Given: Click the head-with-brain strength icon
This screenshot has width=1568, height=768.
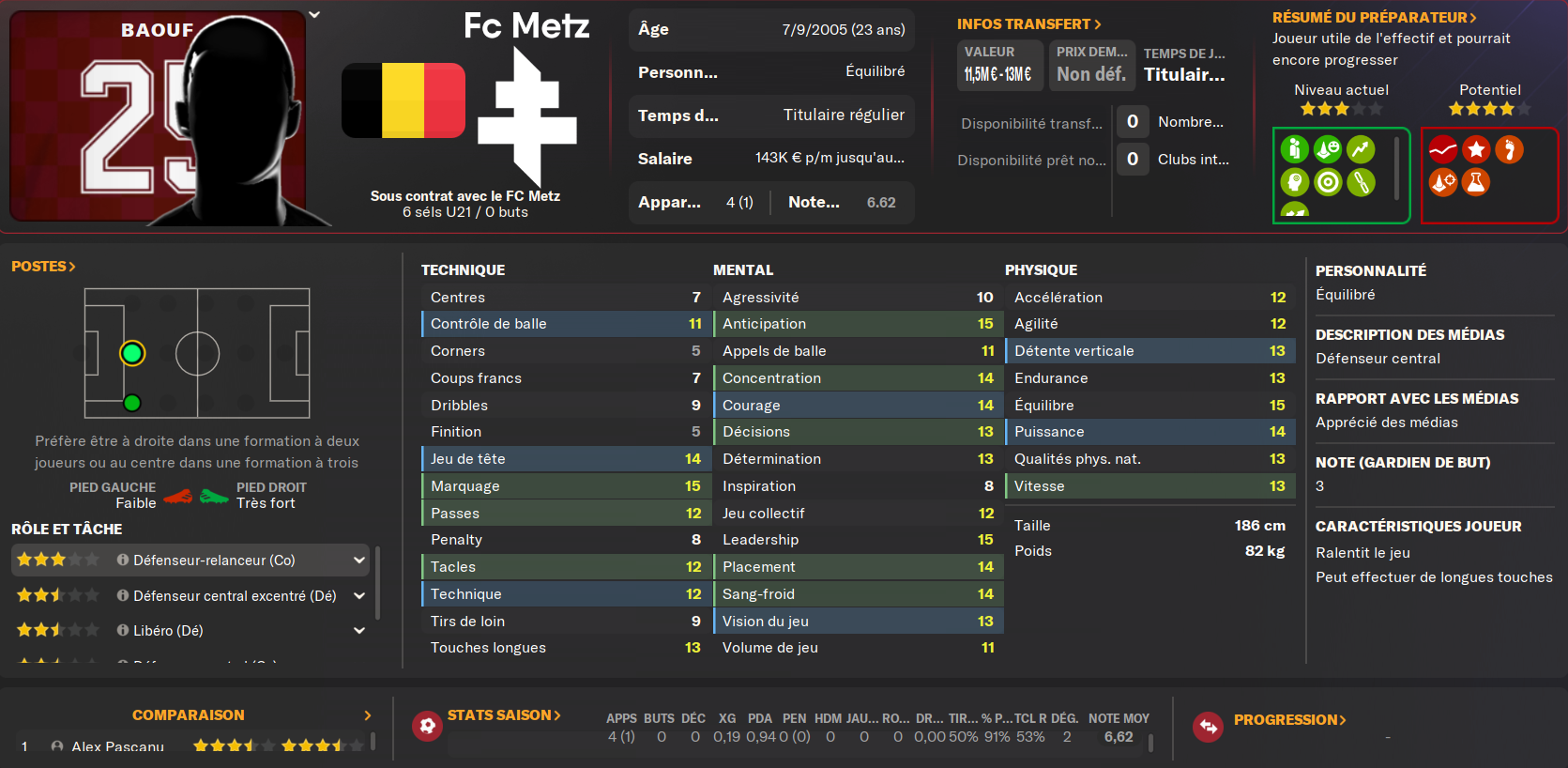Looking at the screenshot, I should pyautogui.click(x=1294, y=182).
